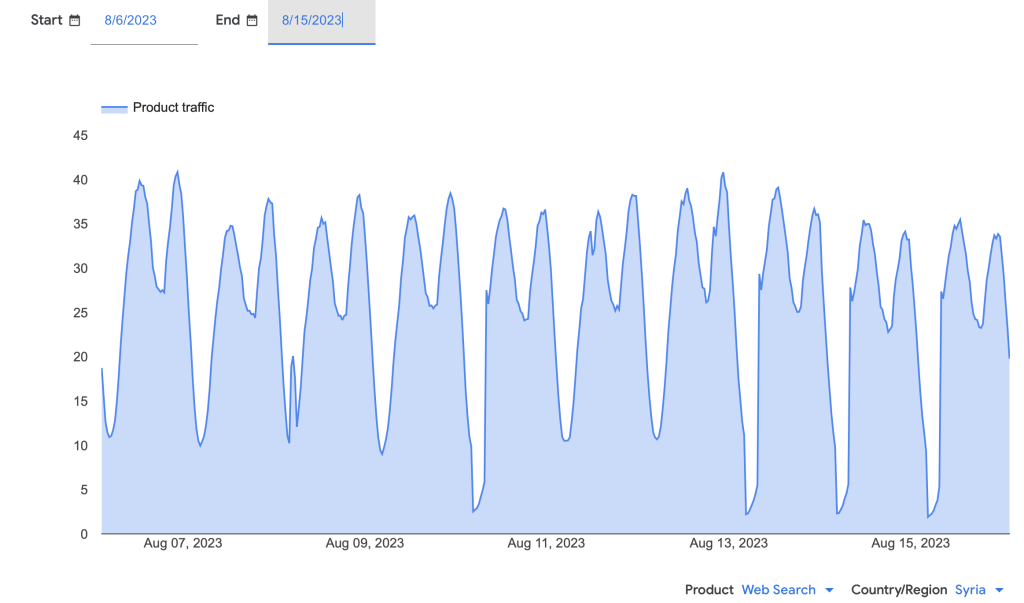The height and width of the screenshot is (603, 1024).
Task: Click the Start label text
Action: 46,20
